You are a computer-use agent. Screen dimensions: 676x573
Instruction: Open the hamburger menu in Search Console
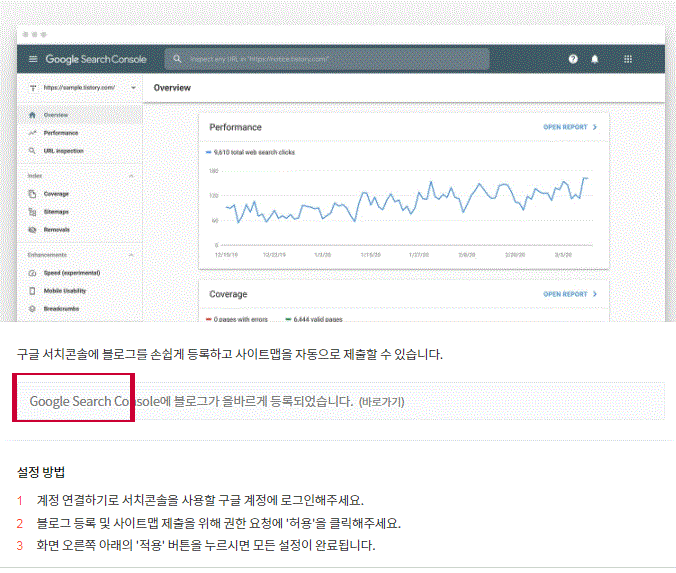[33, 59]
